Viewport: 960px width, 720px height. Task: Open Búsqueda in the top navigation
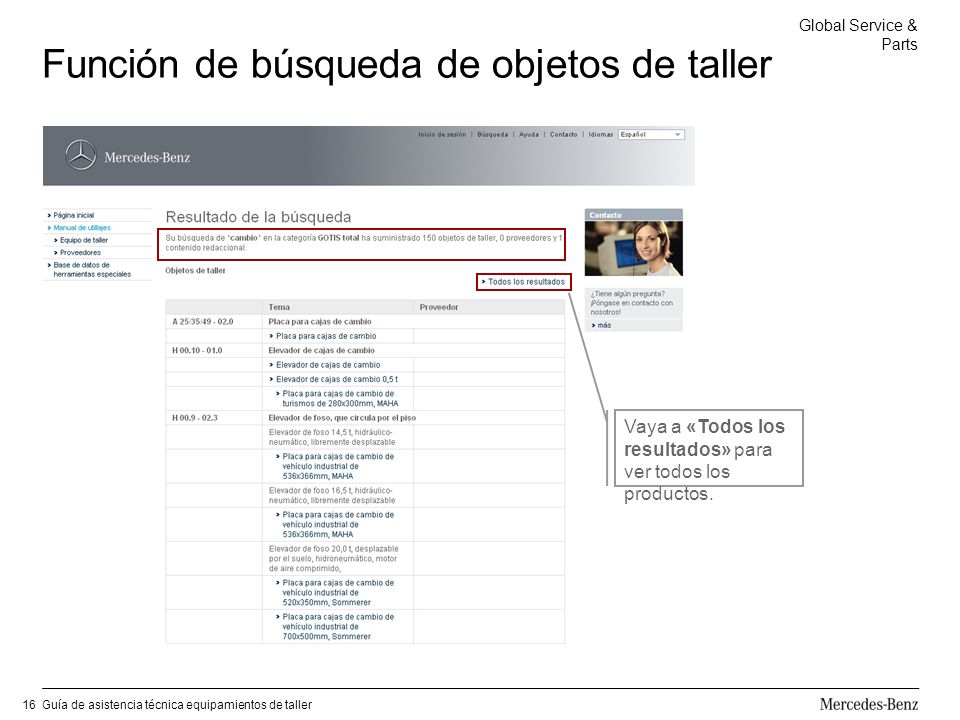pyautogui.click(x=493, y=135)
